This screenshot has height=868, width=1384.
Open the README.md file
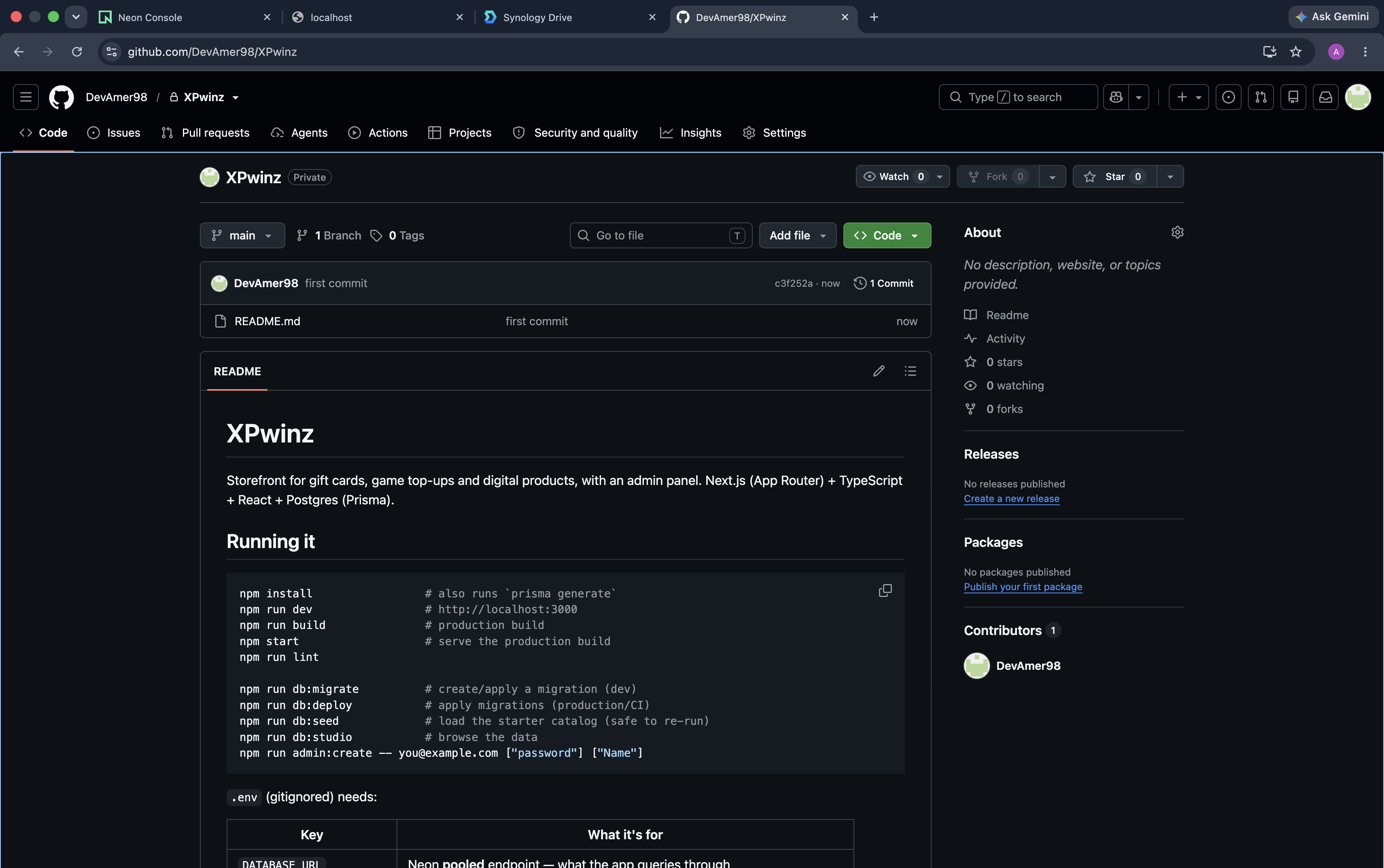tap(267, 321)
